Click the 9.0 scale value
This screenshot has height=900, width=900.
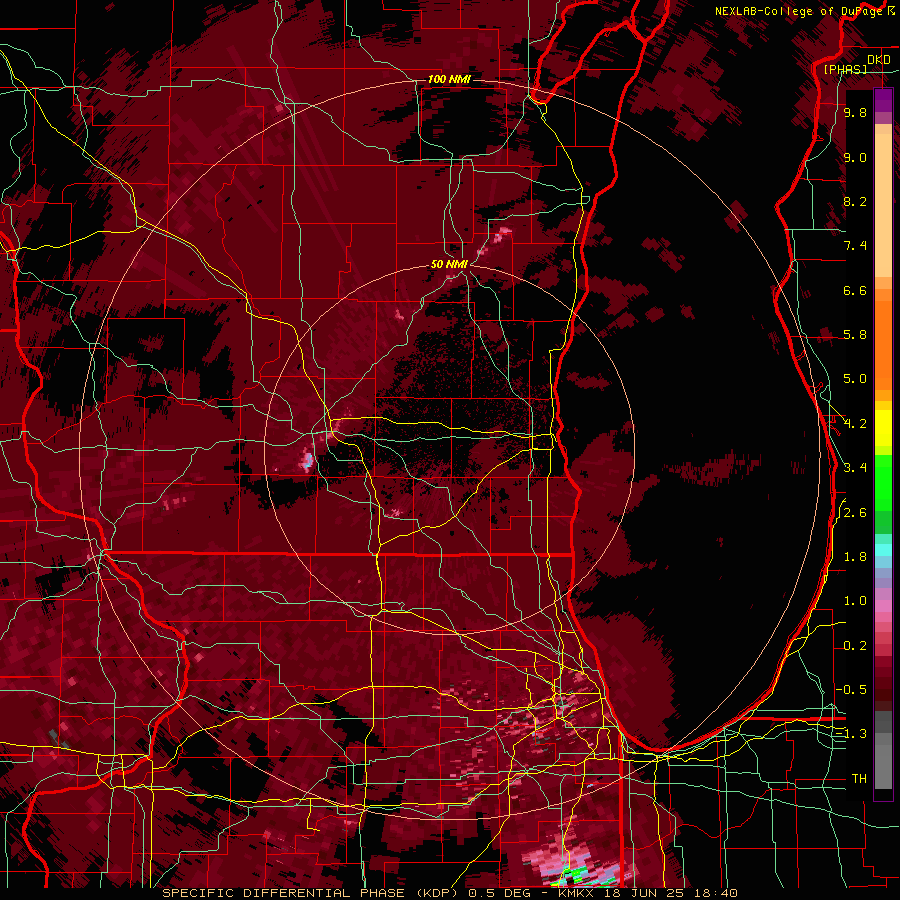pos(855,158)
